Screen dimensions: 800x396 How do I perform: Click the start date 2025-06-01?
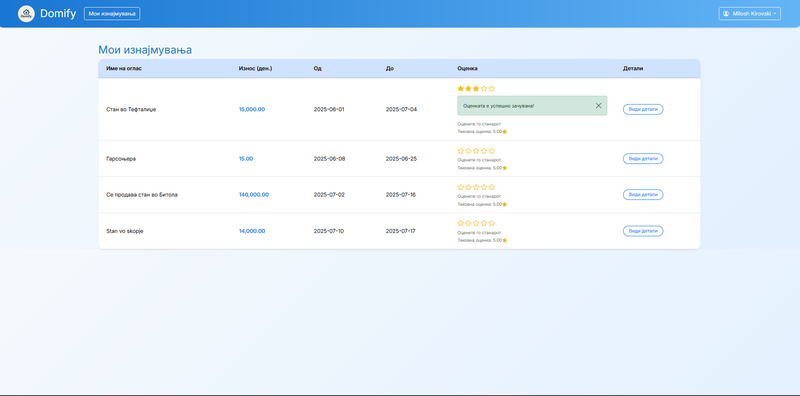329,109
